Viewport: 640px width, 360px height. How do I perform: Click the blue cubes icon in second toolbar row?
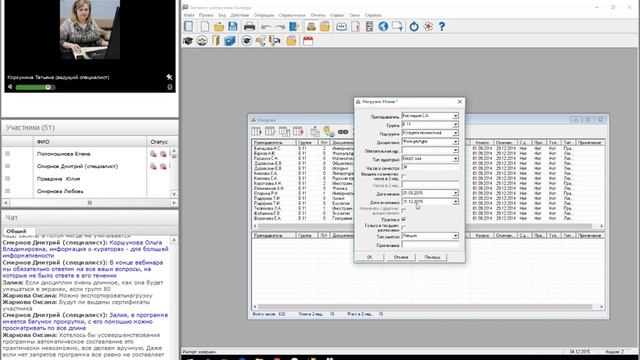(x=230, y=41)
